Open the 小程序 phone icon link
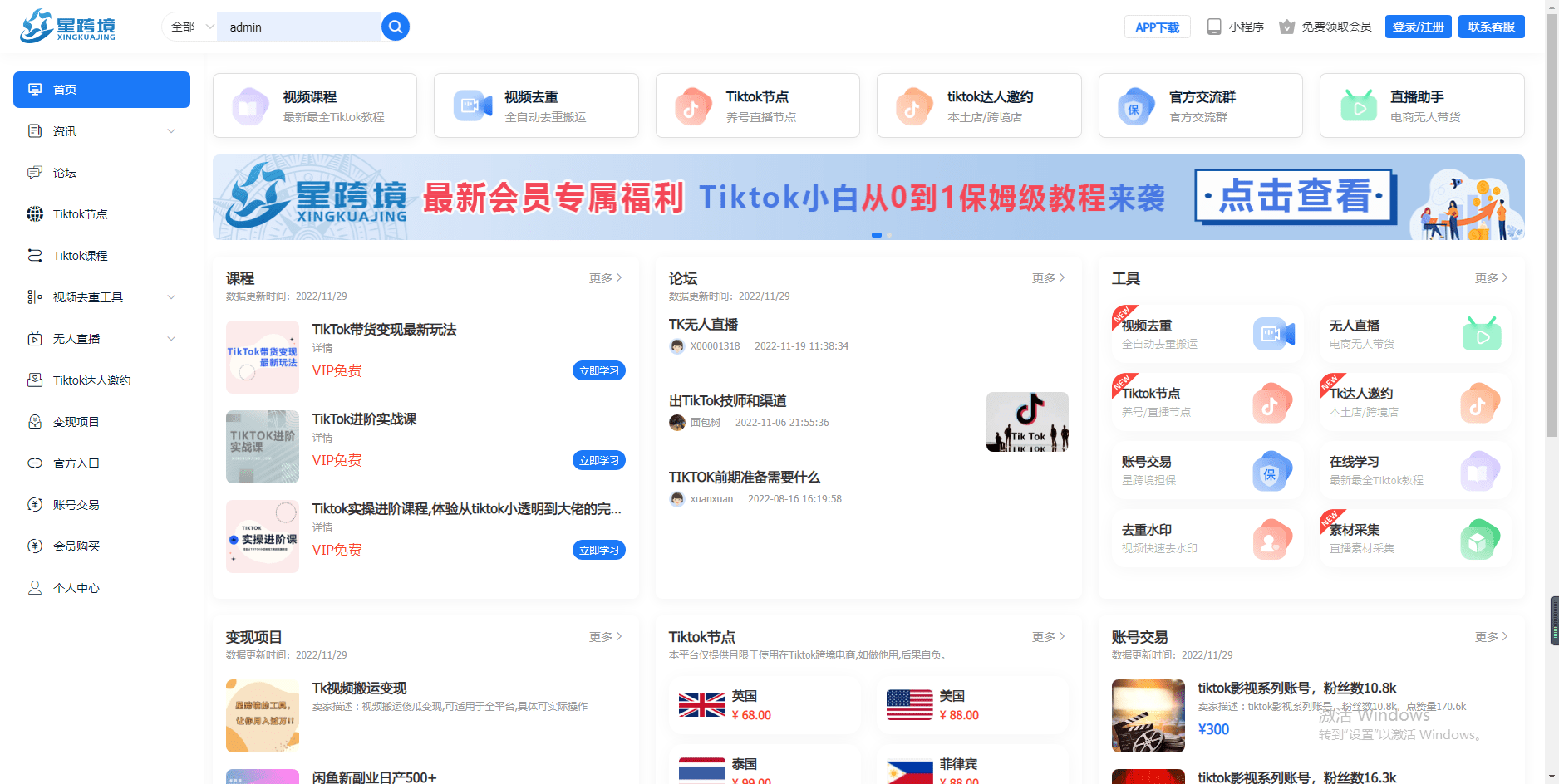This screenshot has width=1559, height=784. tap(1214, 27)
